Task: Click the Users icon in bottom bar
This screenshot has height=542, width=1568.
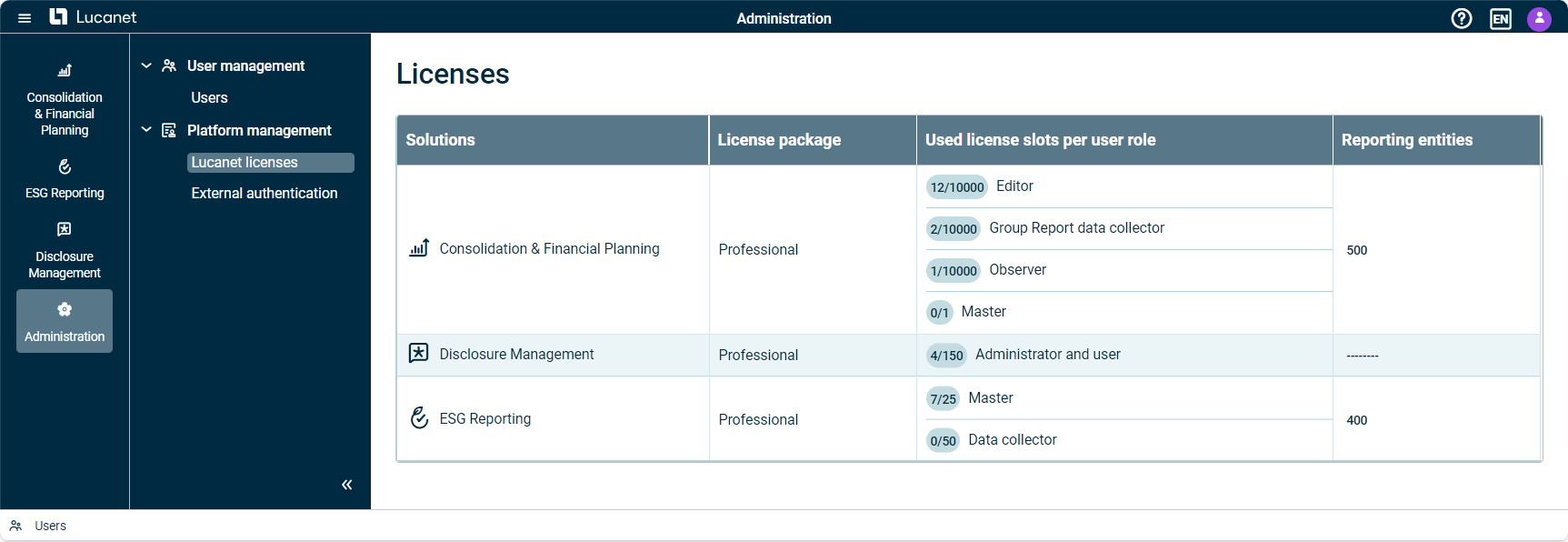Action: click(x=15, y=526)
